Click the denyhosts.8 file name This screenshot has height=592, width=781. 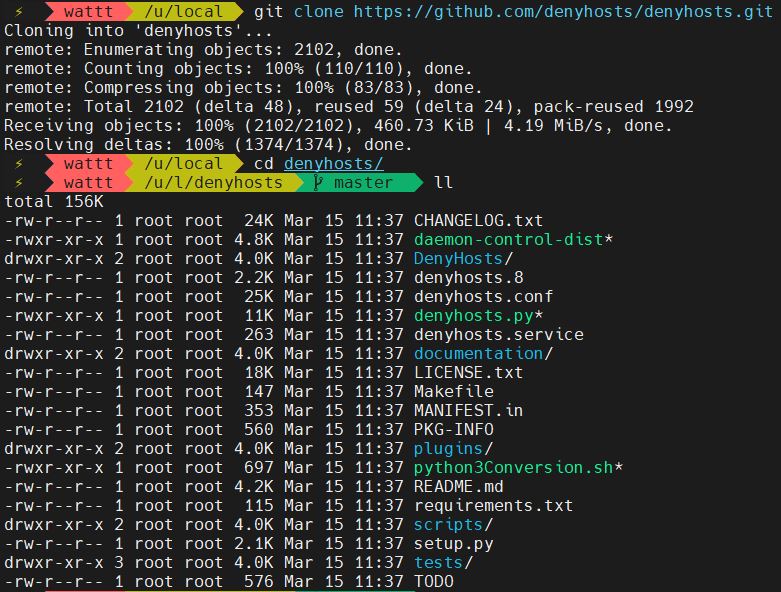(x=468, y=277)
